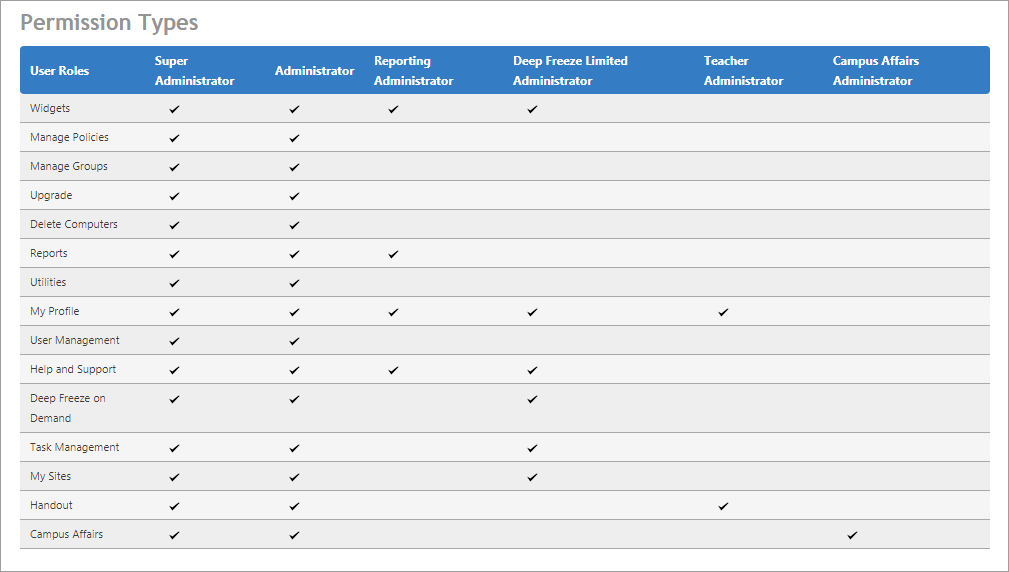The height and width of the screenshot is (572, 1009).
Task: Click the Campus Affairs checkmark under Campus Affairs Administrator
Action: [852, 535]
